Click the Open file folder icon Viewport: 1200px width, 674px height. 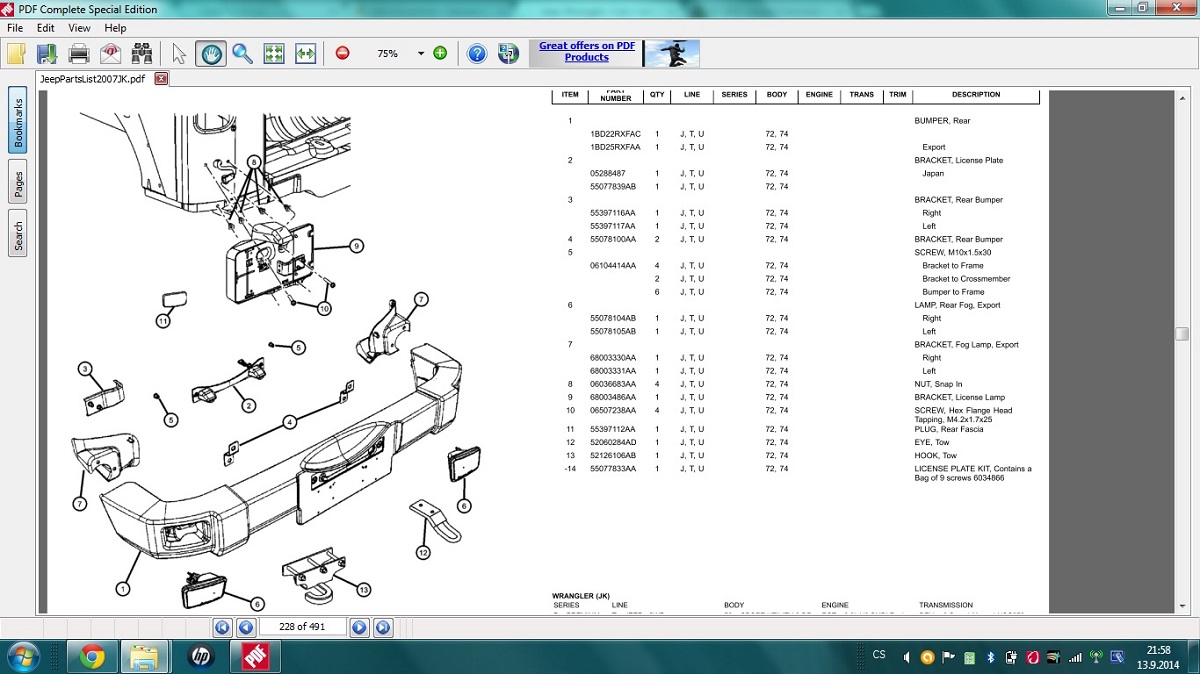pos(16,53)
